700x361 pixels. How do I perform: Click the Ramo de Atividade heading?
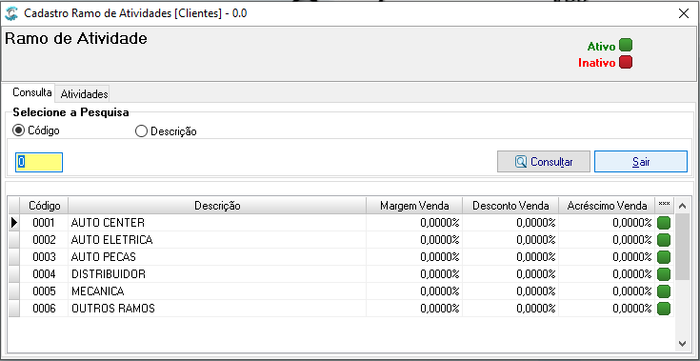(x=76, y=39)
